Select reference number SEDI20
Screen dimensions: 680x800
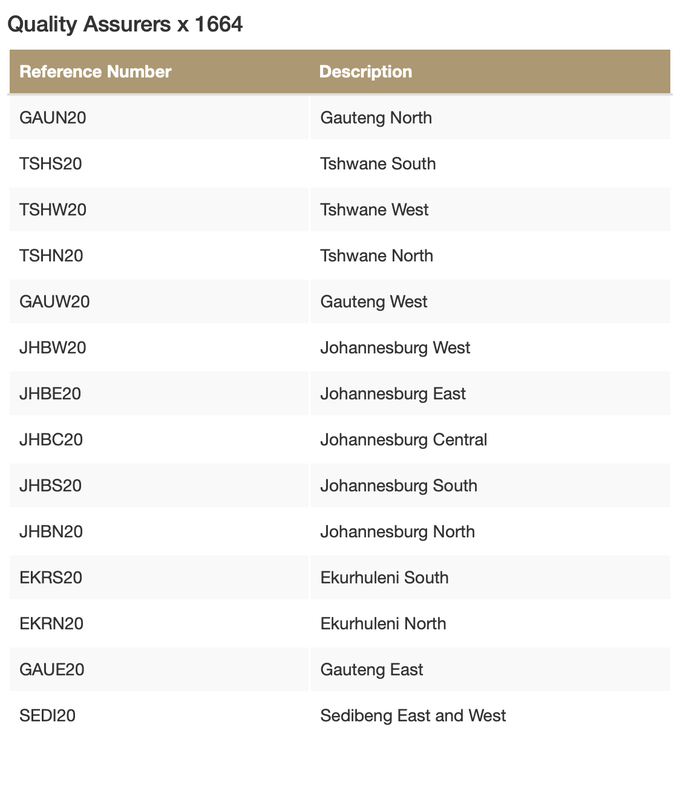tap(48, 716)
